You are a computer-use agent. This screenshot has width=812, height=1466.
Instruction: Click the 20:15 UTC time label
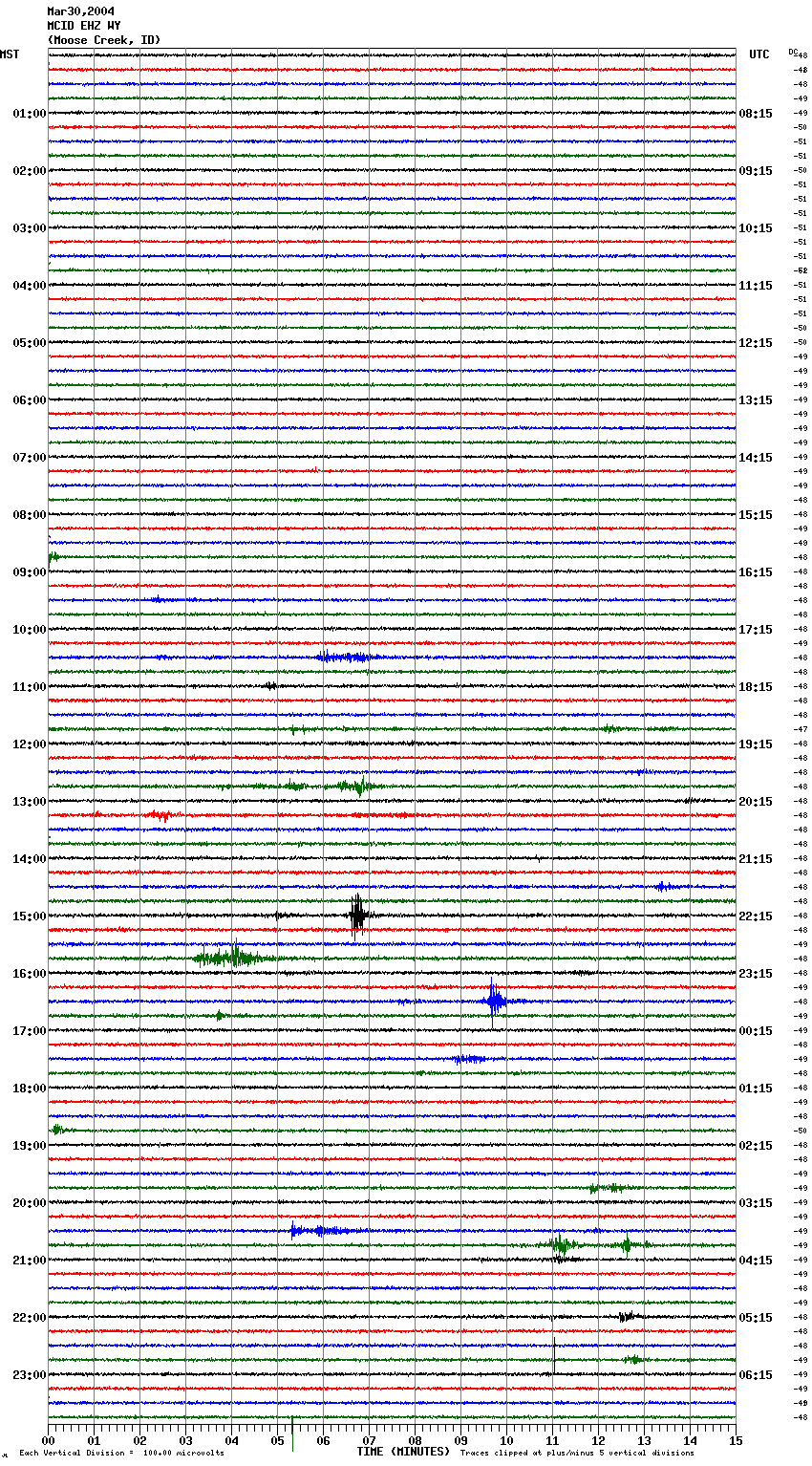[x=756, y=802]
